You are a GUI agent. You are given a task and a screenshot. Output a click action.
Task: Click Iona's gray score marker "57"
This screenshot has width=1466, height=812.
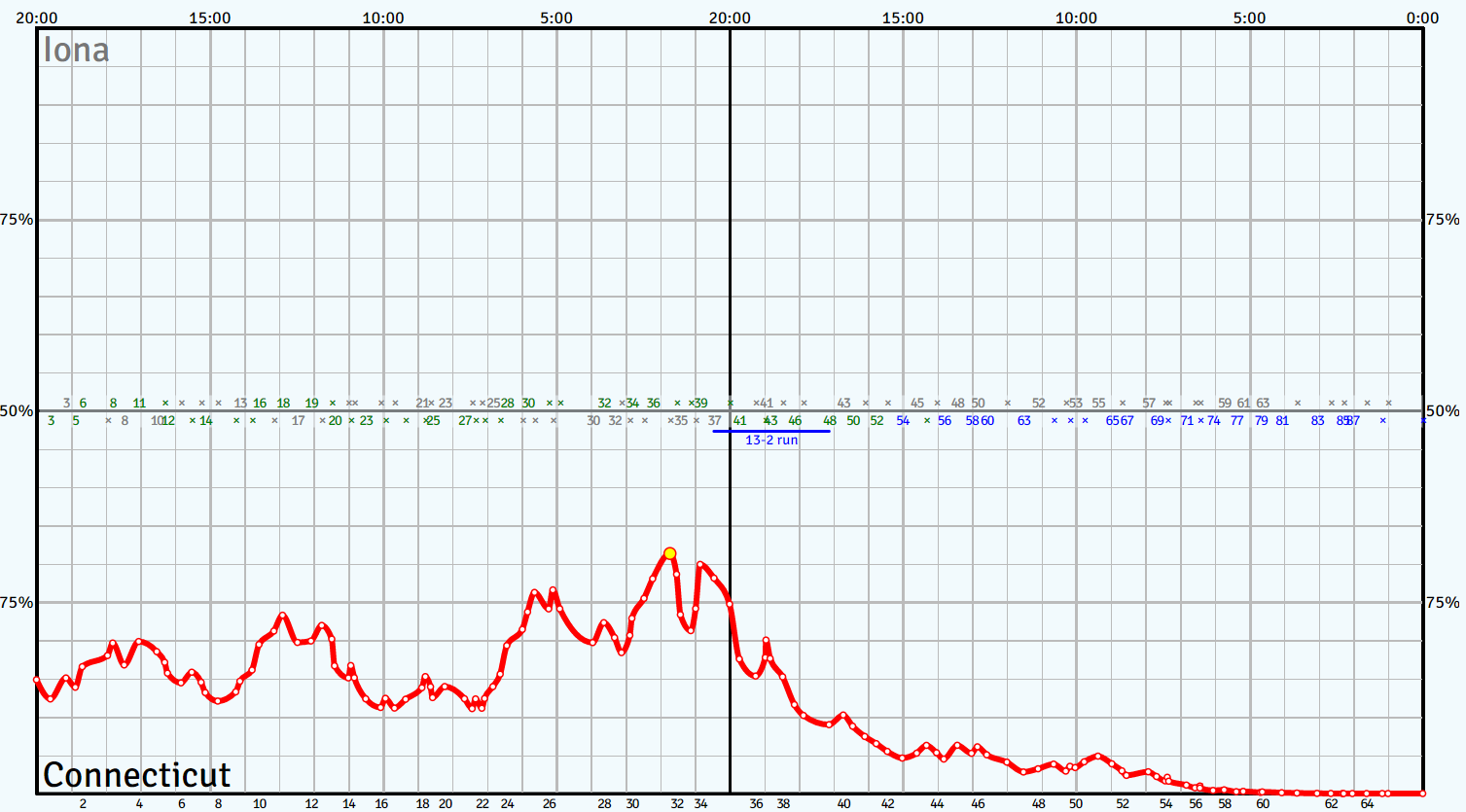coord(1149,403)
